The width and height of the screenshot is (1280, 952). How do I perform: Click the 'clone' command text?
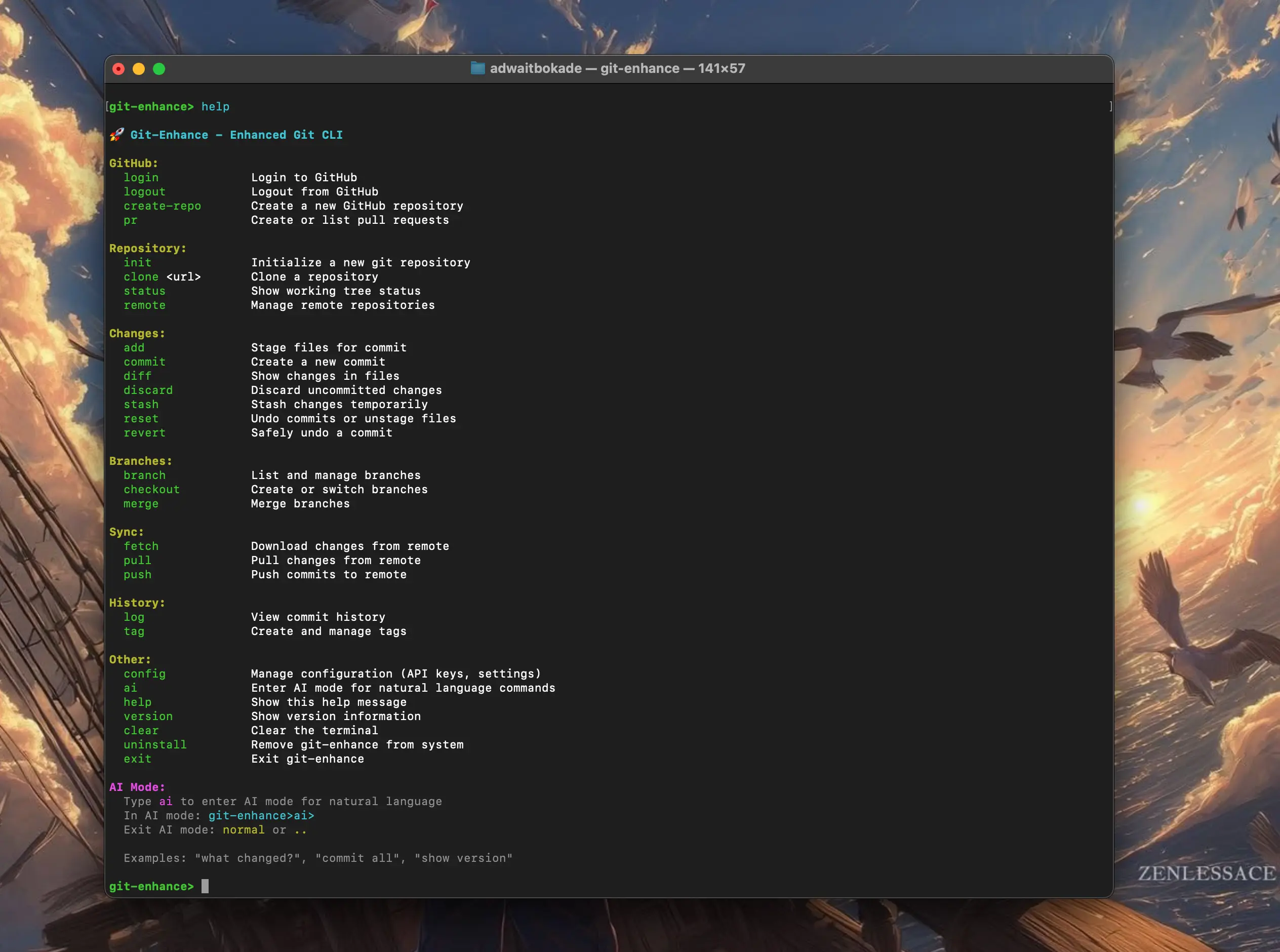coord(141,276)
